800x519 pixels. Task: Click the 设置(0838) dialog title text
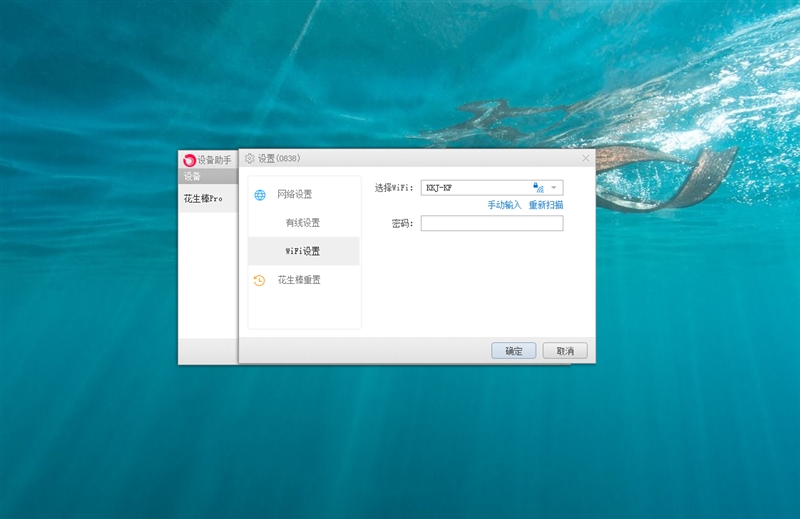pyautogui.click(x=279, y=158)
